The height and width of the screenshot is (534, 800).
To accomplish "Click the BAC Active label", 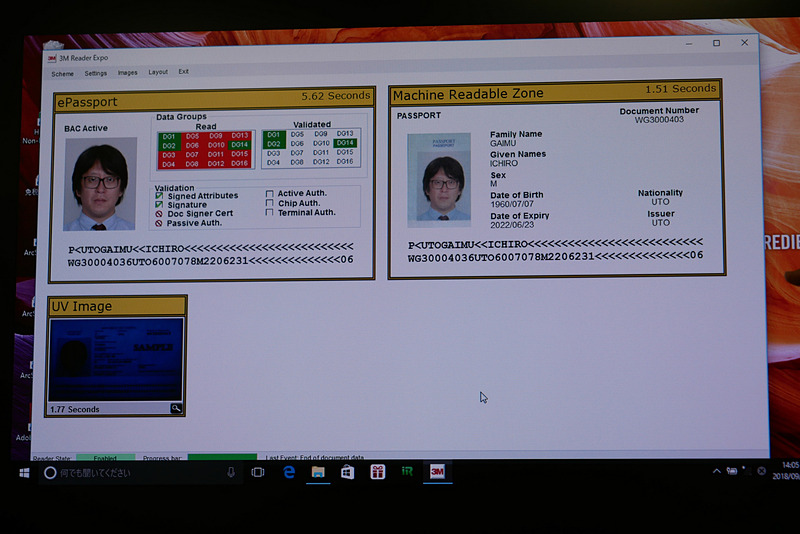I will click(86, 129).
